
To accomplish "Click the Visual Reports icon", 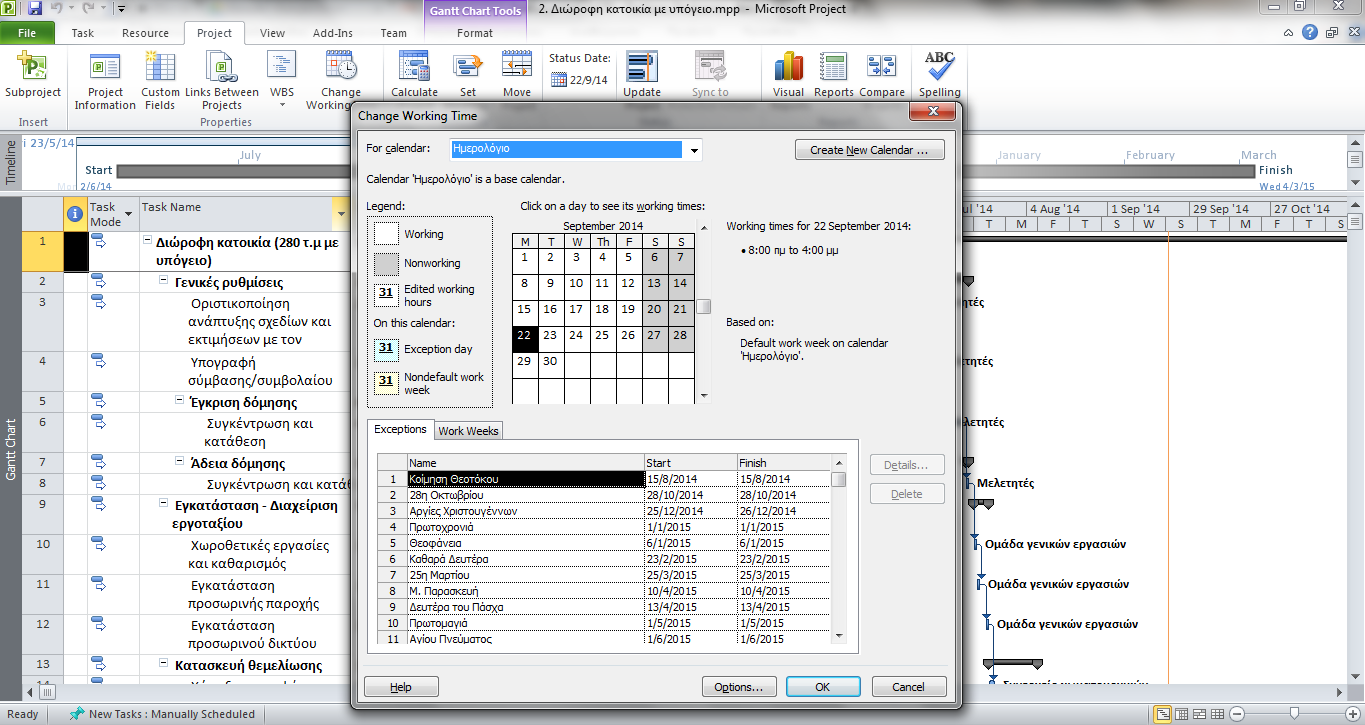I will [x=788, y=66].
